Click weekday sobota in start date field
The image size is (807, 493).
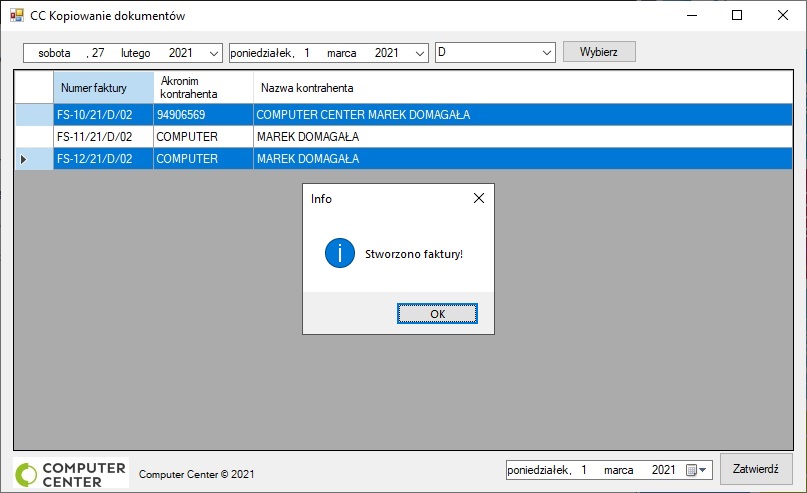tap(54, 53)
